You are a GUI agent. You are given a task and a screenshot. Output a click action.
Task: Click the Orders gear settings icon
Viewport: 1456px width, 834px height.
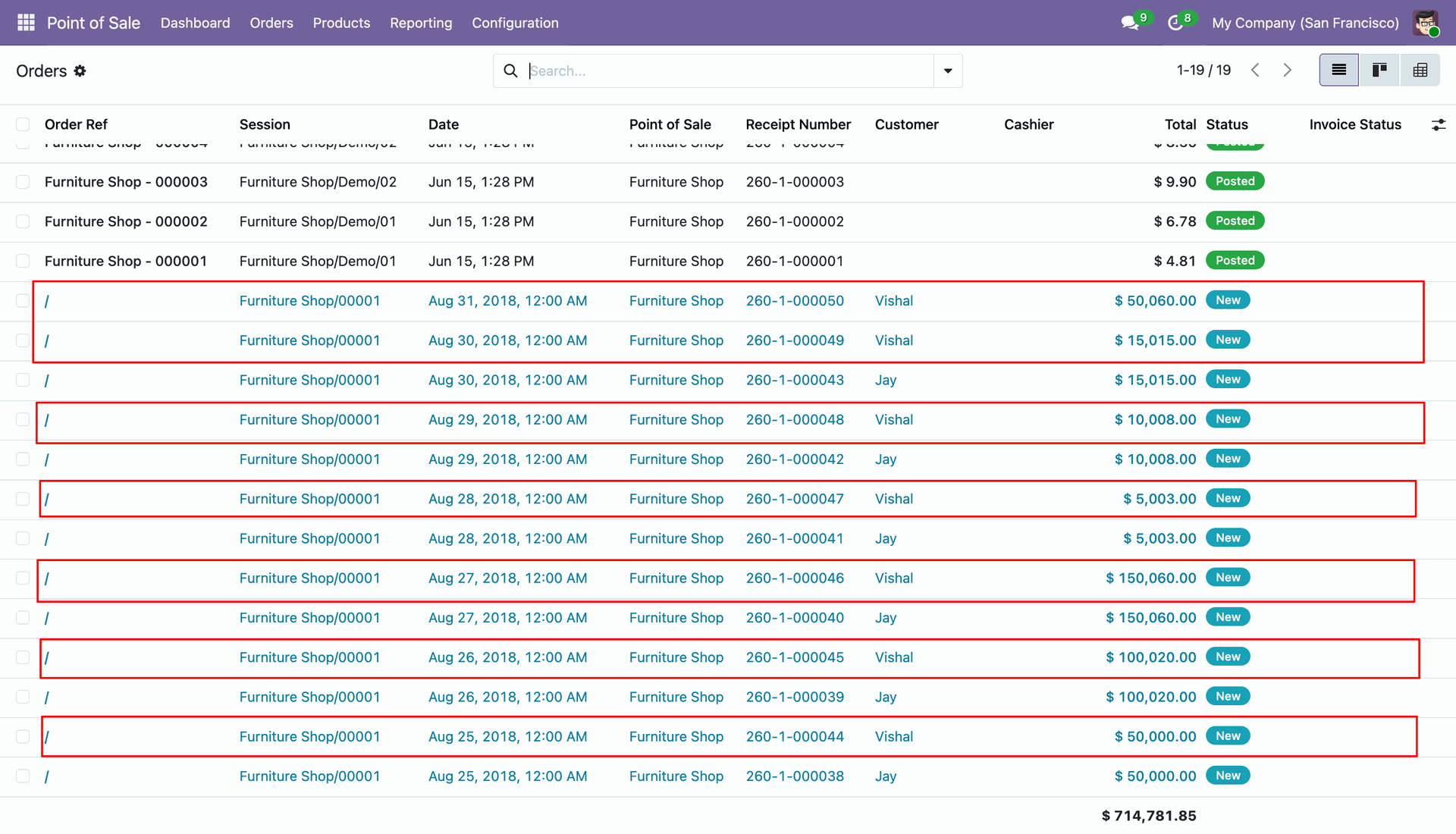point(80,71)
